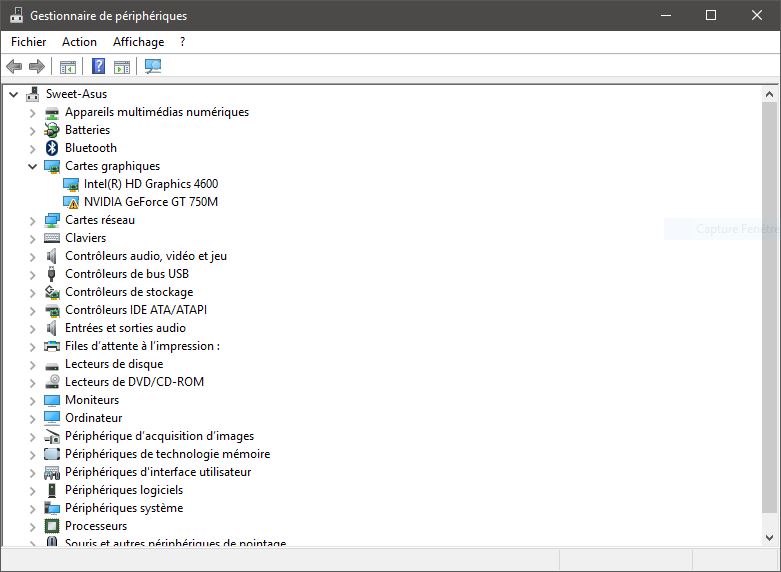Image resolution: width=781 pixels, height=572 pixels.
Task: Click the scan for hardware changes icon
Action: [153, 67]
